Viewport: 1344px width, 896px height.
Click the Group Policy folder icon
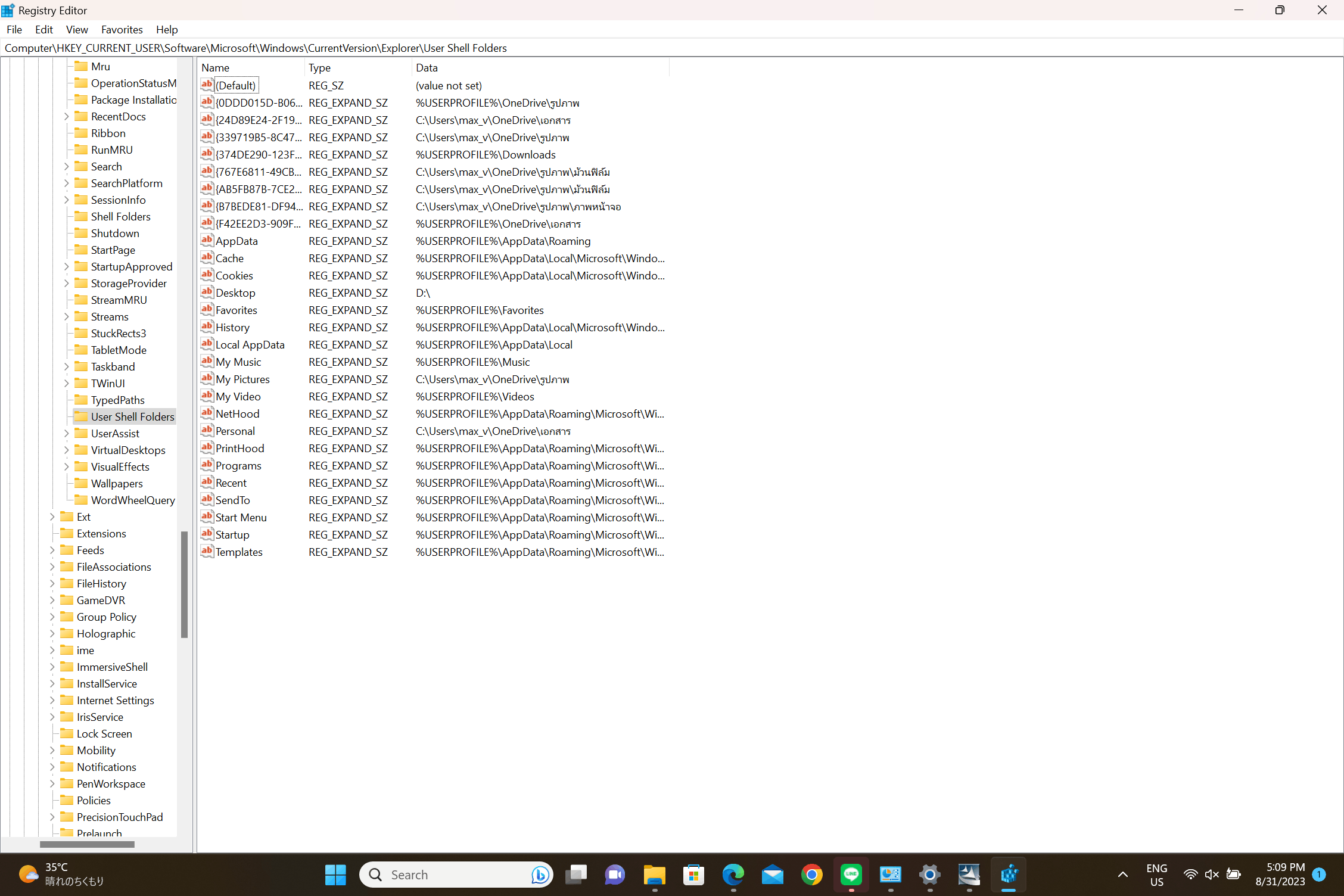pos(67,617)
